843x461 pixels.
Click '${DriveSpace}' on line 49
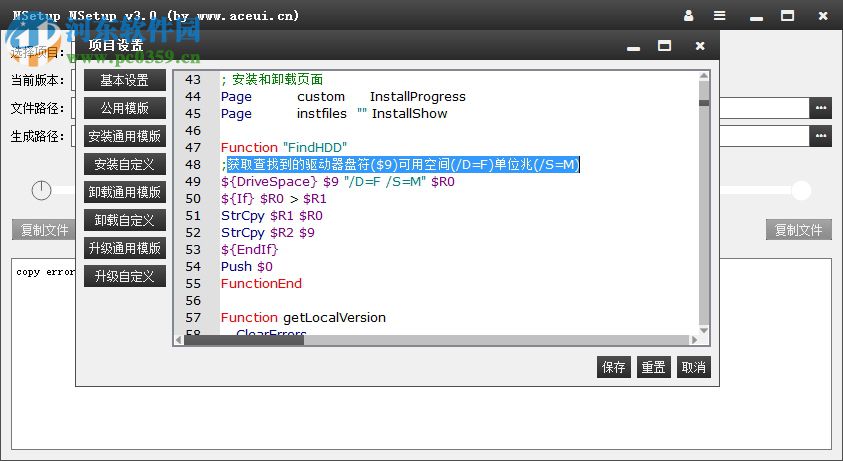[269, 182]
